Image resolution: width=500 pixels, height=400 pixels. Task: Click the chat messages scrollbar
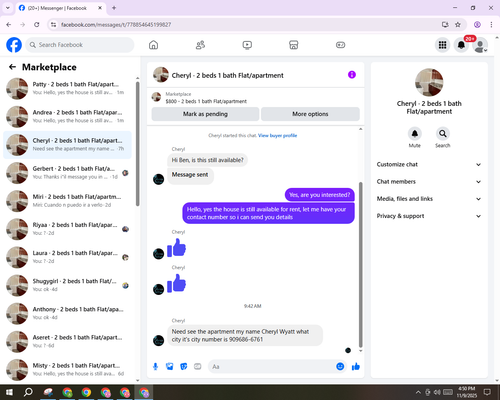point(360,265)
